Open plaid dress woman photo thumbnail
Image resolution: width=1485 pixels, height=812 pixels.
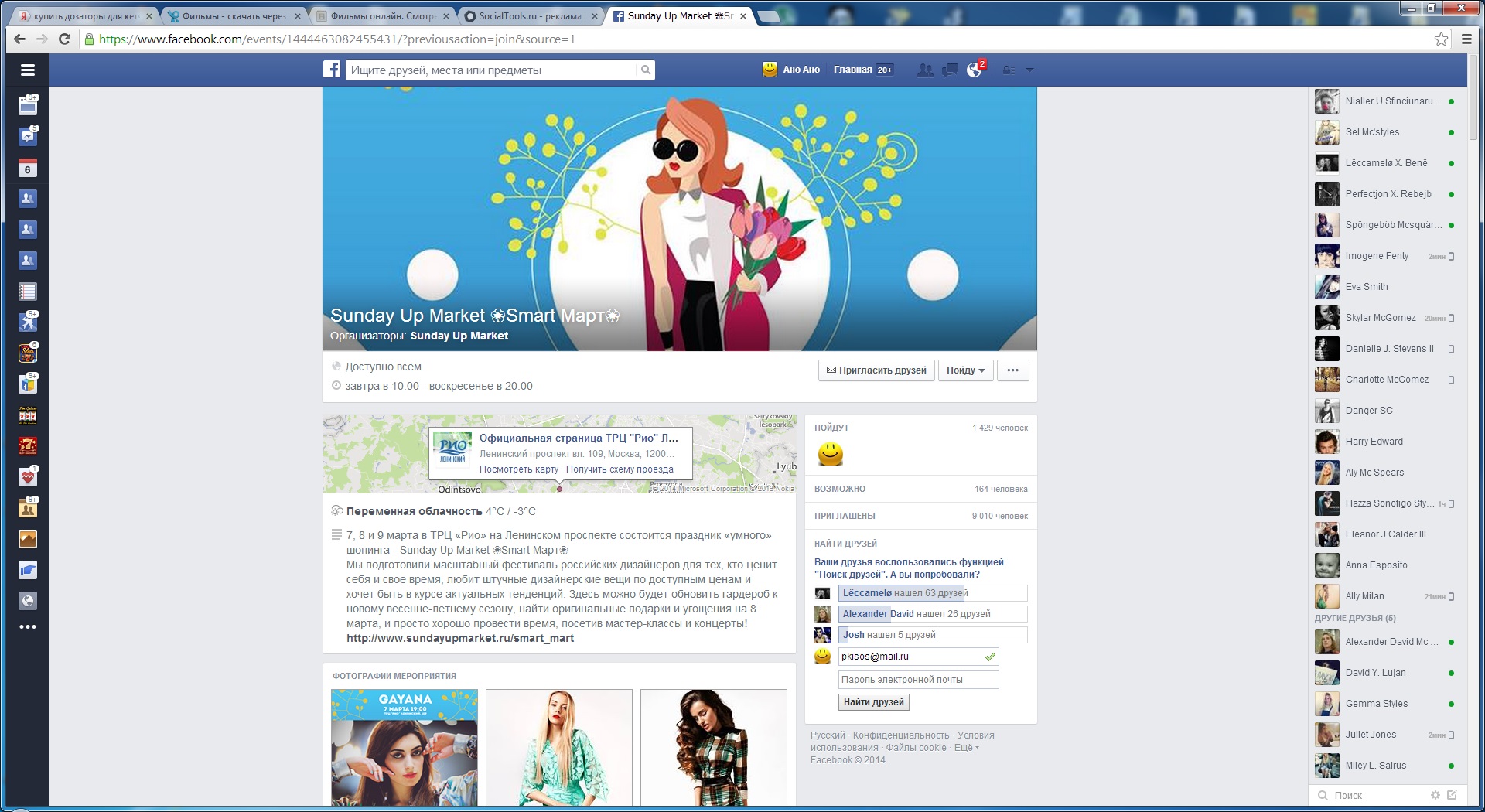[x=714, y=747]
